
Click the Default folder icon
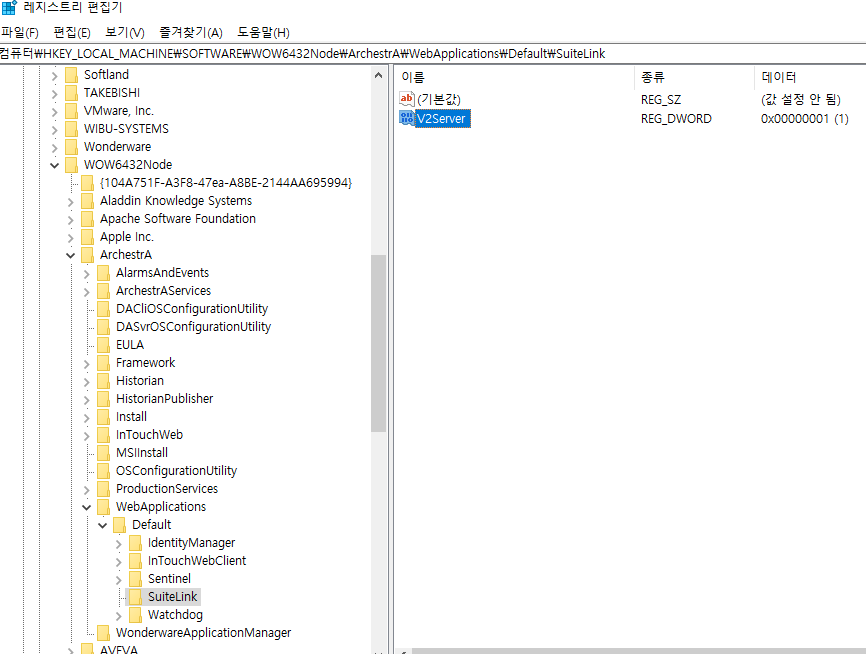click(x=119, y=525)
